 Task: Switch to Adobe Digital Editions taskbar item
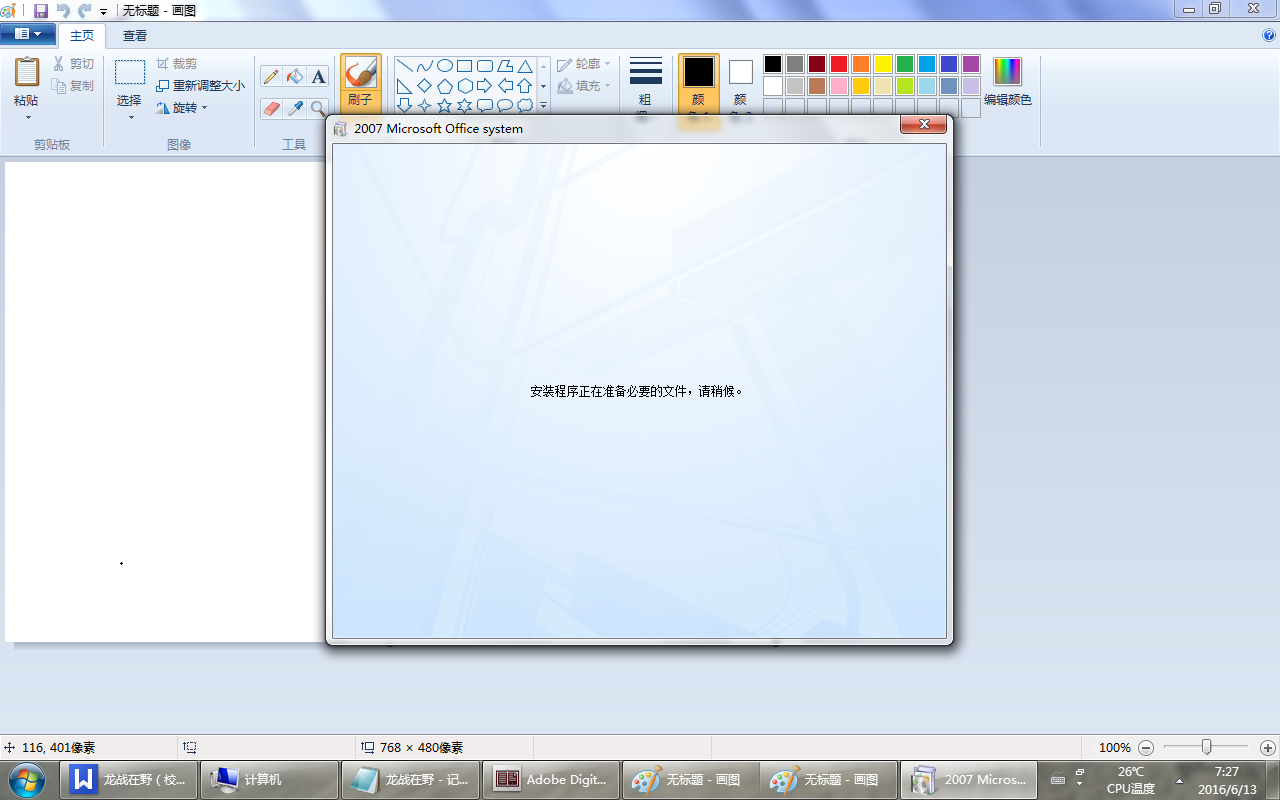[549, 780]
